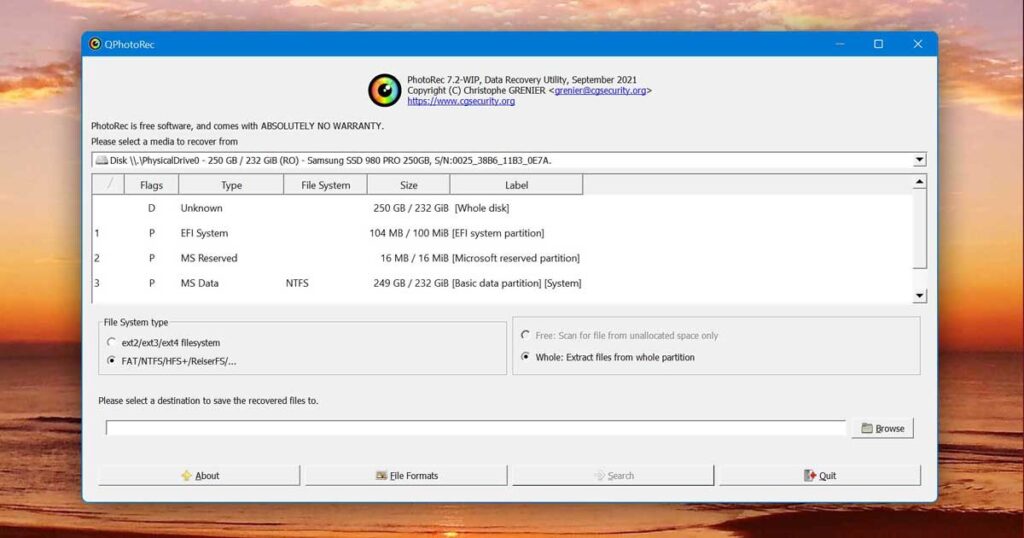1024x538 pixels.
Task: Click the grenier@cgsecurity.org email link
Action: pyautogui.click(x=600, y=90)
